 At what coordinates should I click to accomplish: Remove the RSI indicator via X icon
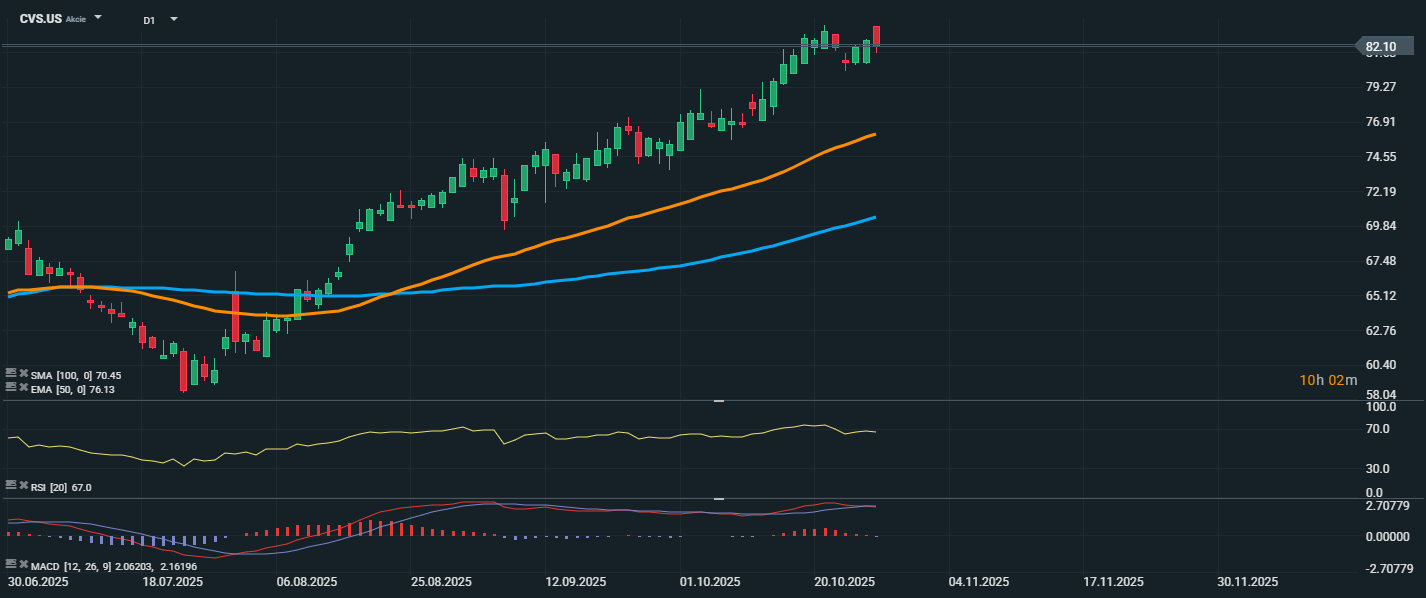[x=23, y=486]
